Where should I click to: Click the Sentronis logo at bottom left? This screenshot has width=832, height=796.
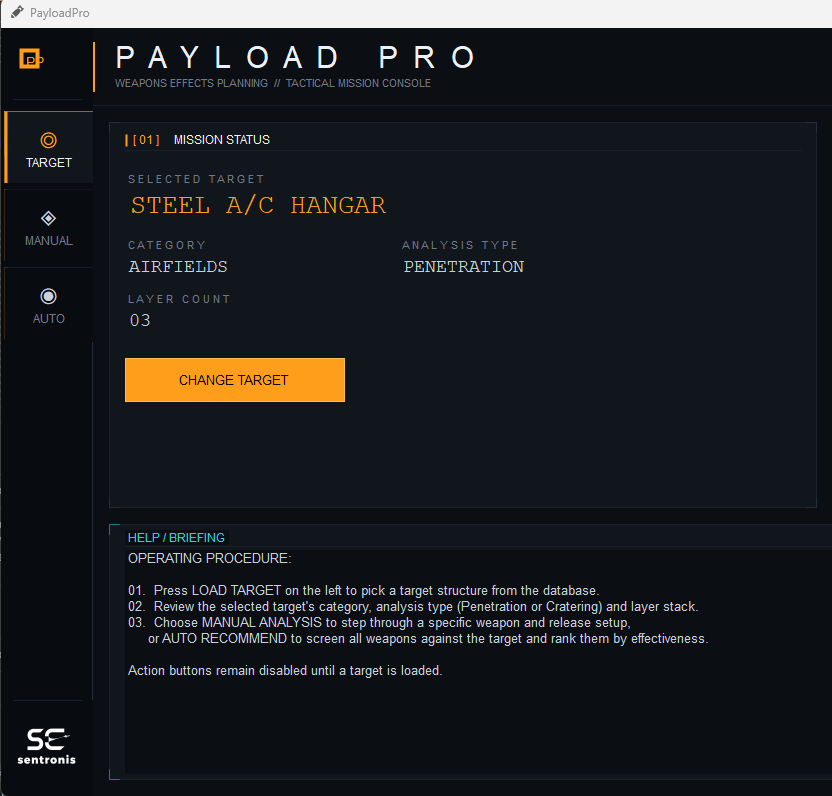(x=46, y=746)
